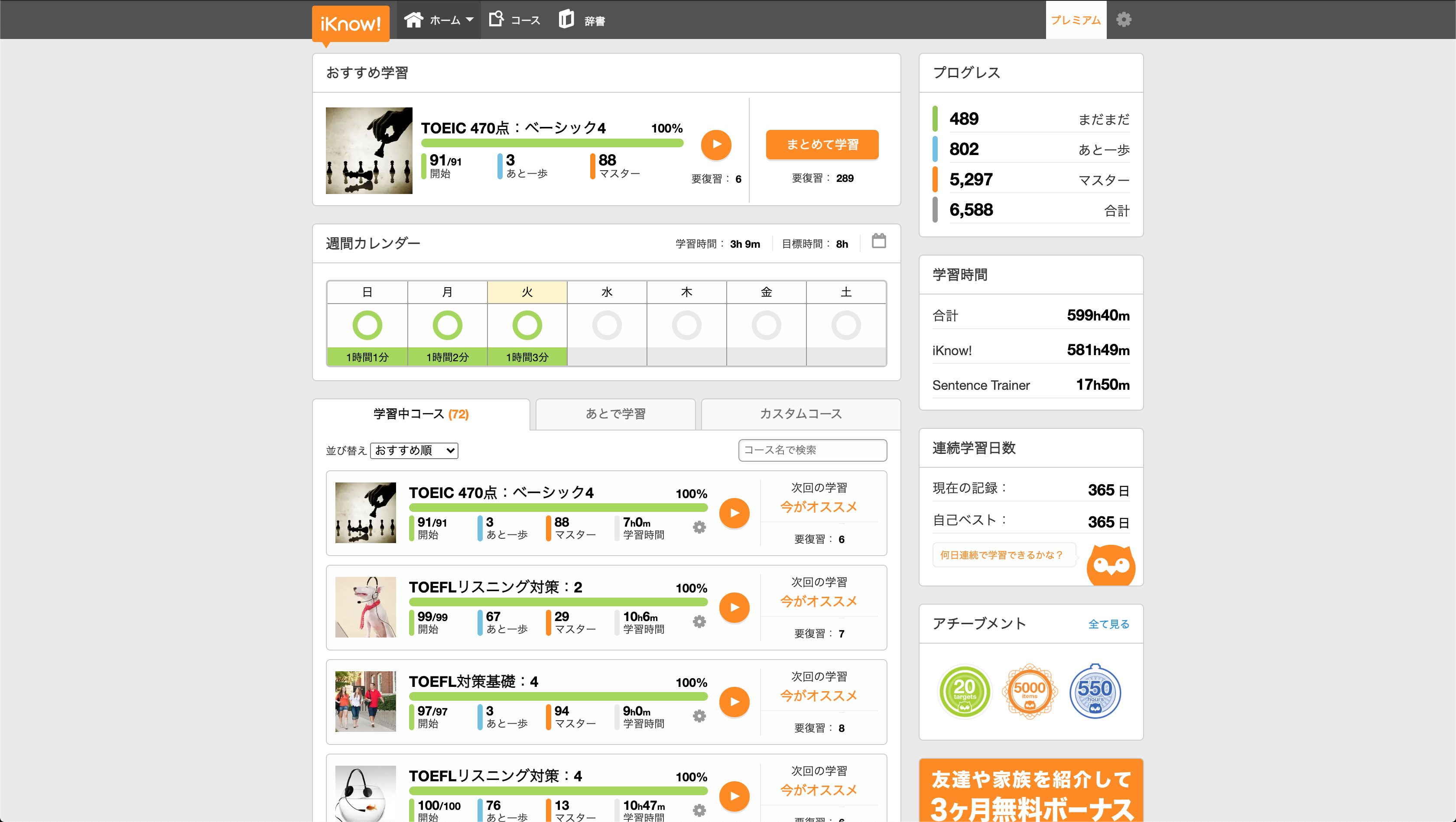Viewport: 1456px width, 822px height.
Task: Click progress bar of recommended TOEIC course
Action: (552, 143)
